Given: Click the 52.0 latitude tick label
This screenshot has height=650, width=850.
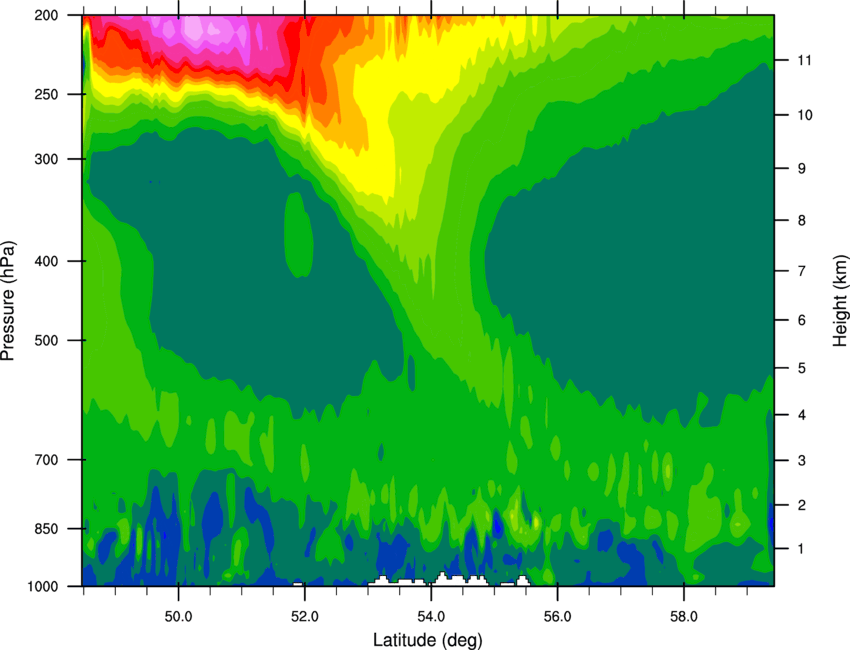Looking at the screenshot, I should (305, 617).
